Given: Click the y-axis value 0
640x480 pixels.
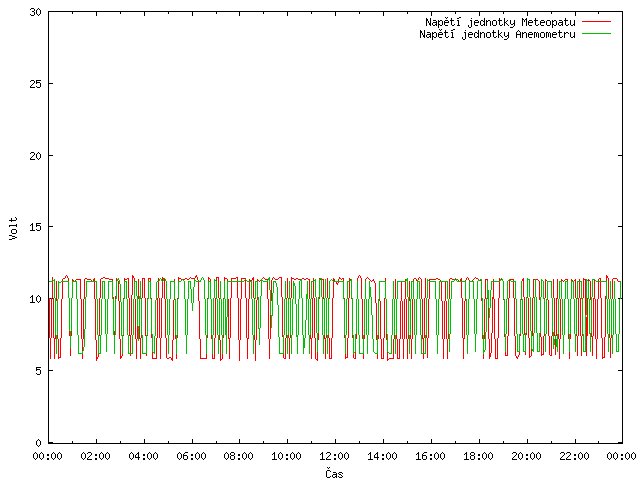Looking at the screenshot, I should [38, 443].
